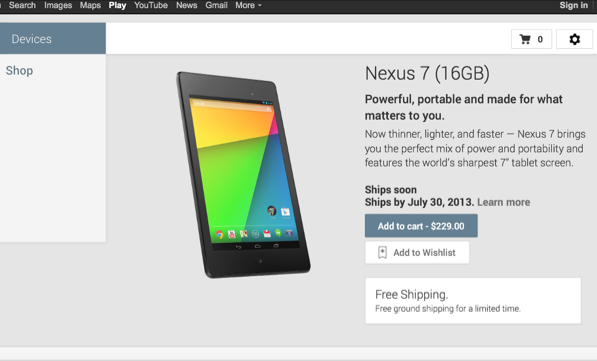This screenshot has width=597, height=361.
Task: Open News from the top bar
Action: tap(187, 5)
